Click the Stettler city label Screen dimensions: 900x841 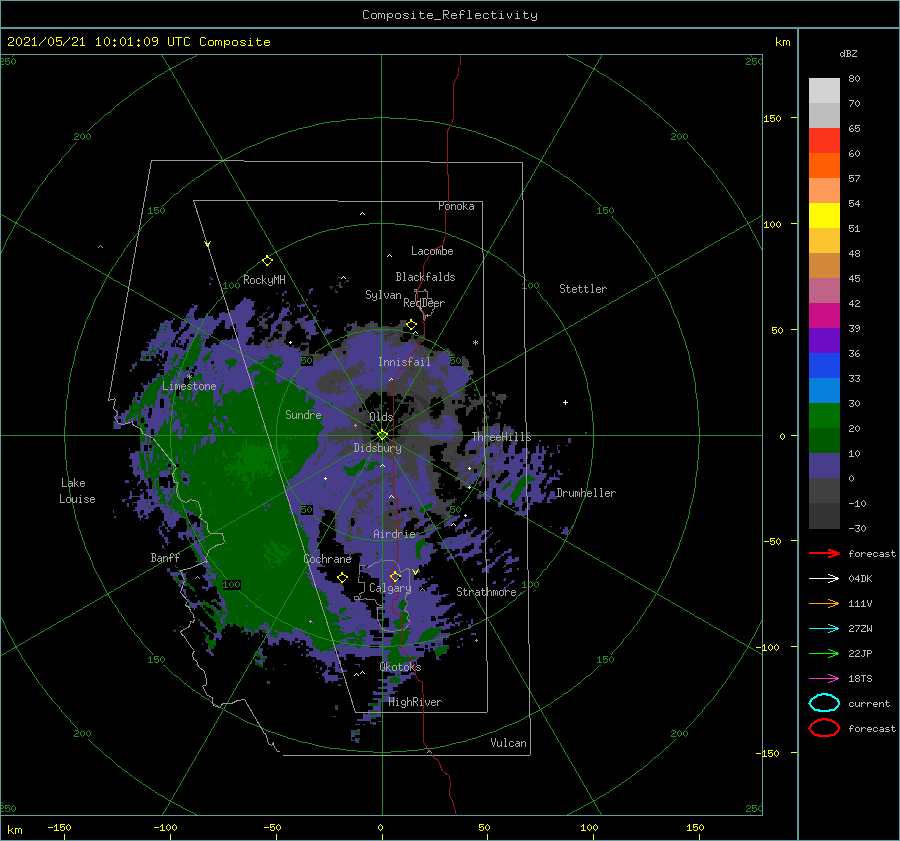point(583,289)
